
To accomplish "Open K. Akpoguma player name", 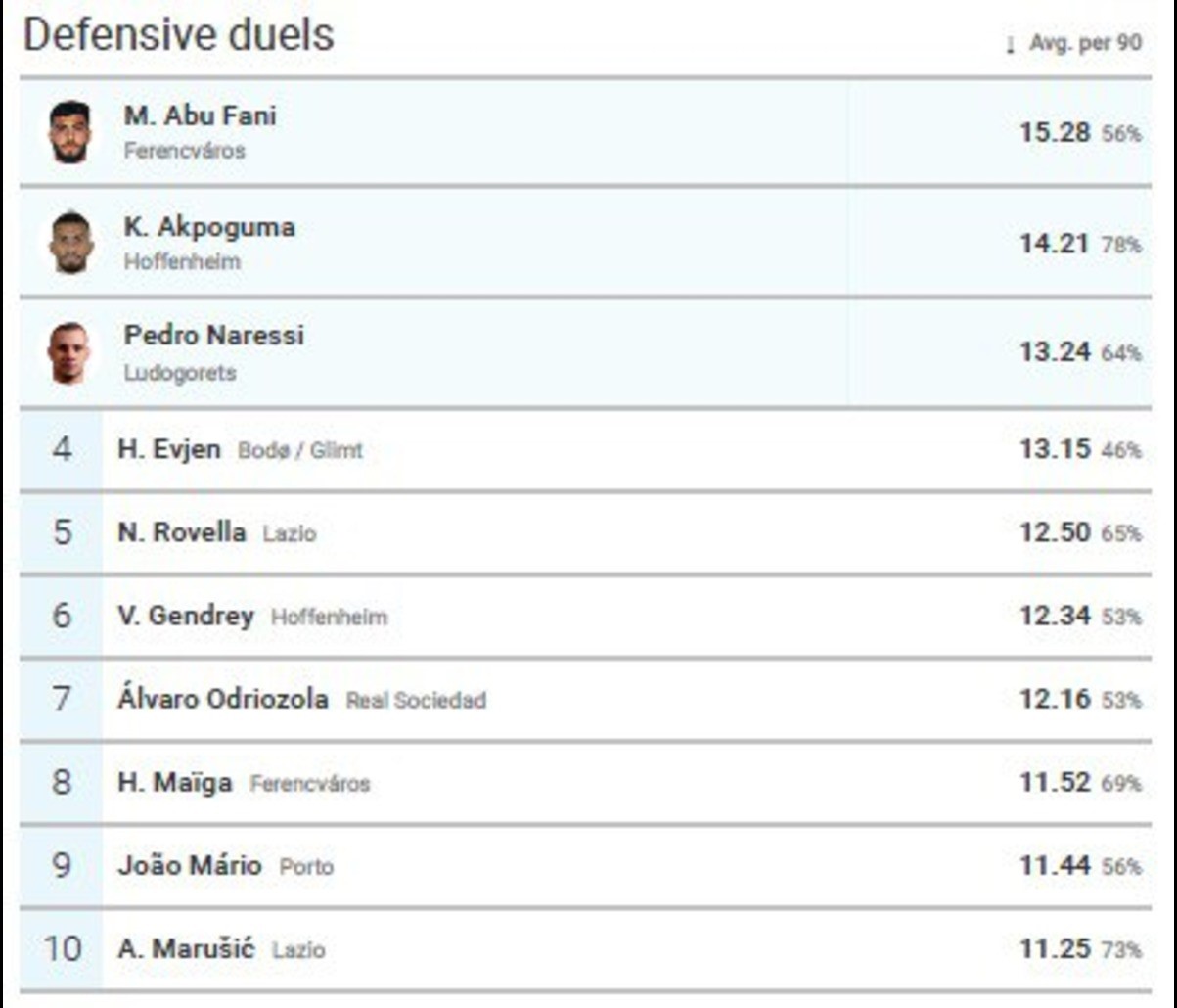I will 208,227.
